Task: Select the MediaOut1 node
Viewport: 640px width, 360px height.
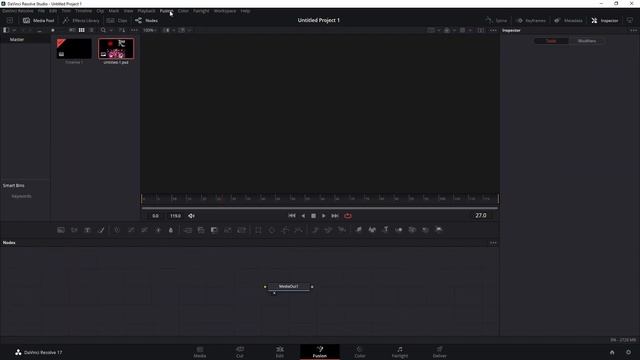Action: (x=289, y=287)
